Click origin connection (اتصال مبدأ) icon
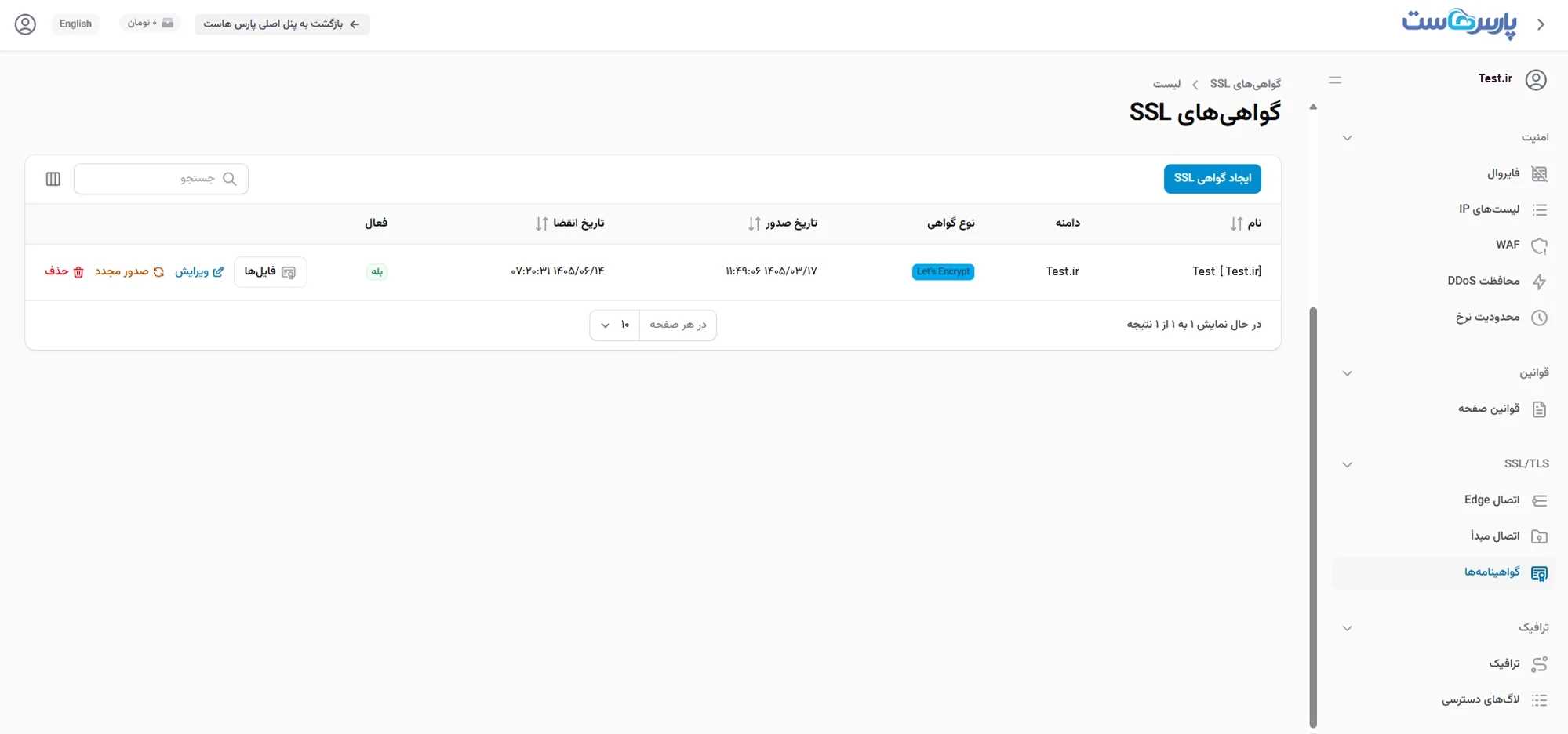 pyautogui.click(x=1539, y=536)
